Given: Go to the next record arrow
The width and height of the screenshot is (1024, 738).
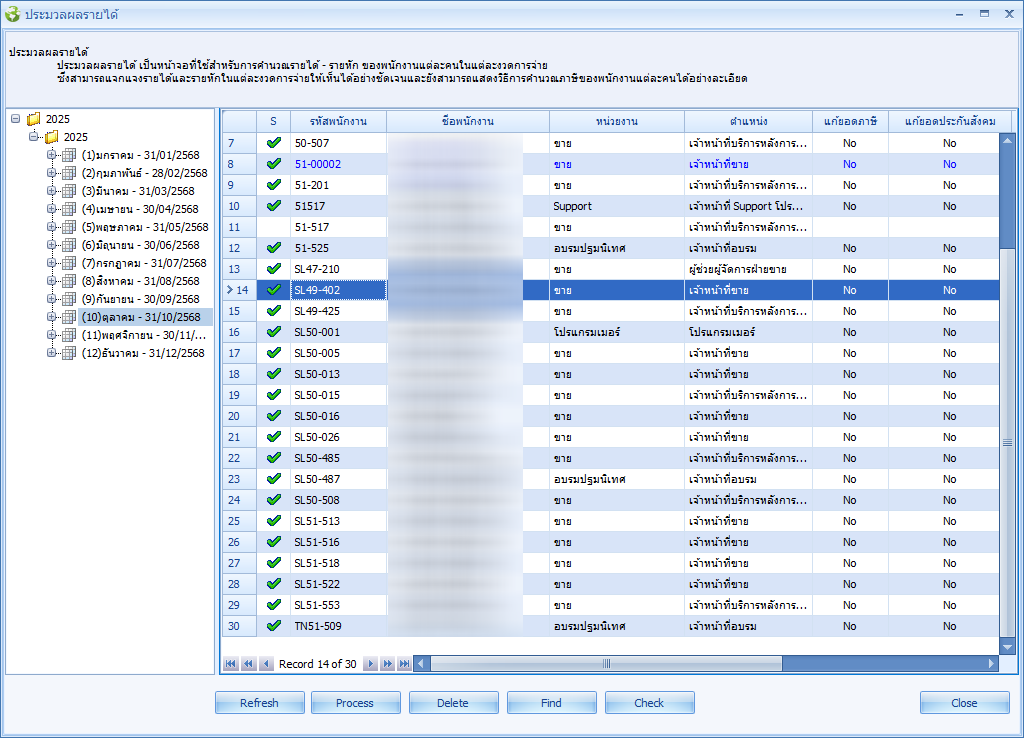Looking at the screenshot, I should (x=370, y=664).
